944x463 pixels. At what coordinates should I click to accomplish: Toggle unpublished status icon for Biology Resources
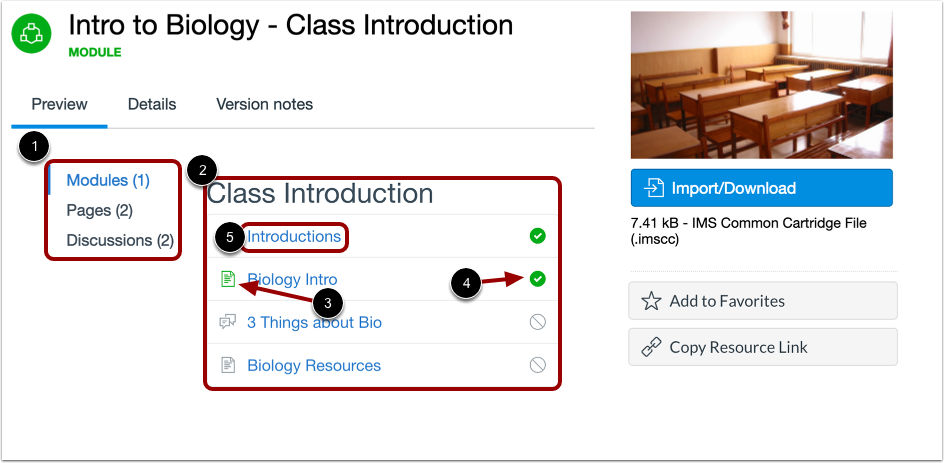click(x=537, y=366)
